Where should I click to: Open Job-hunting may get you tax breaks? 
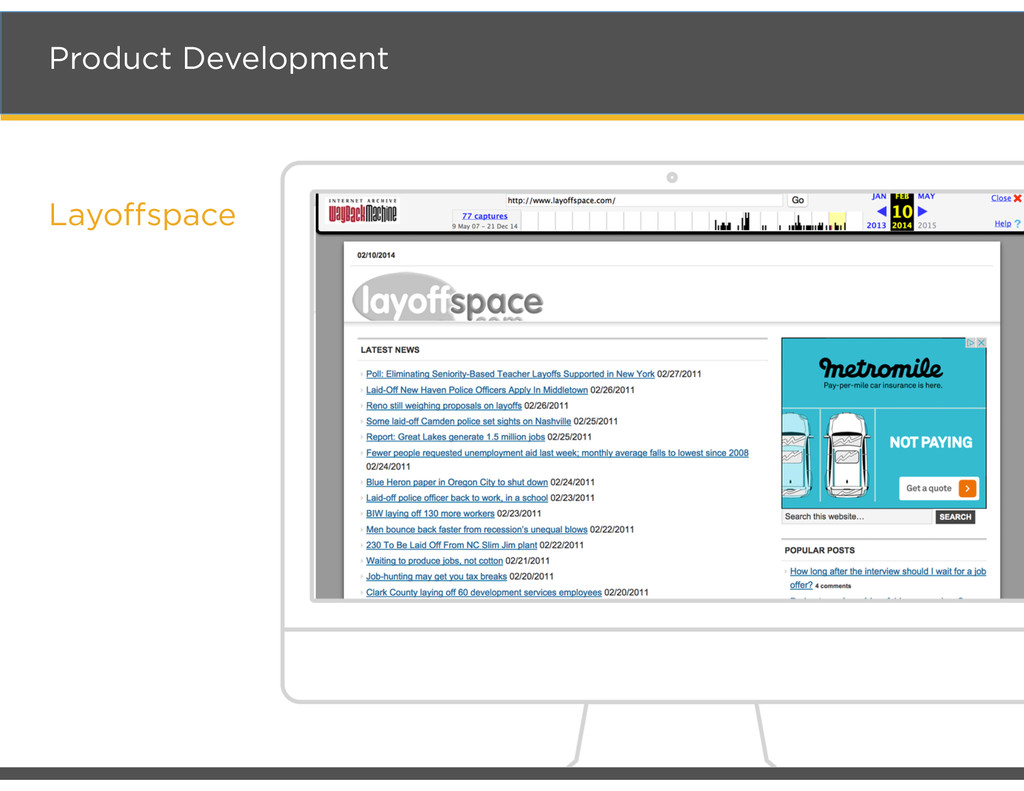(x=436, y=577)
